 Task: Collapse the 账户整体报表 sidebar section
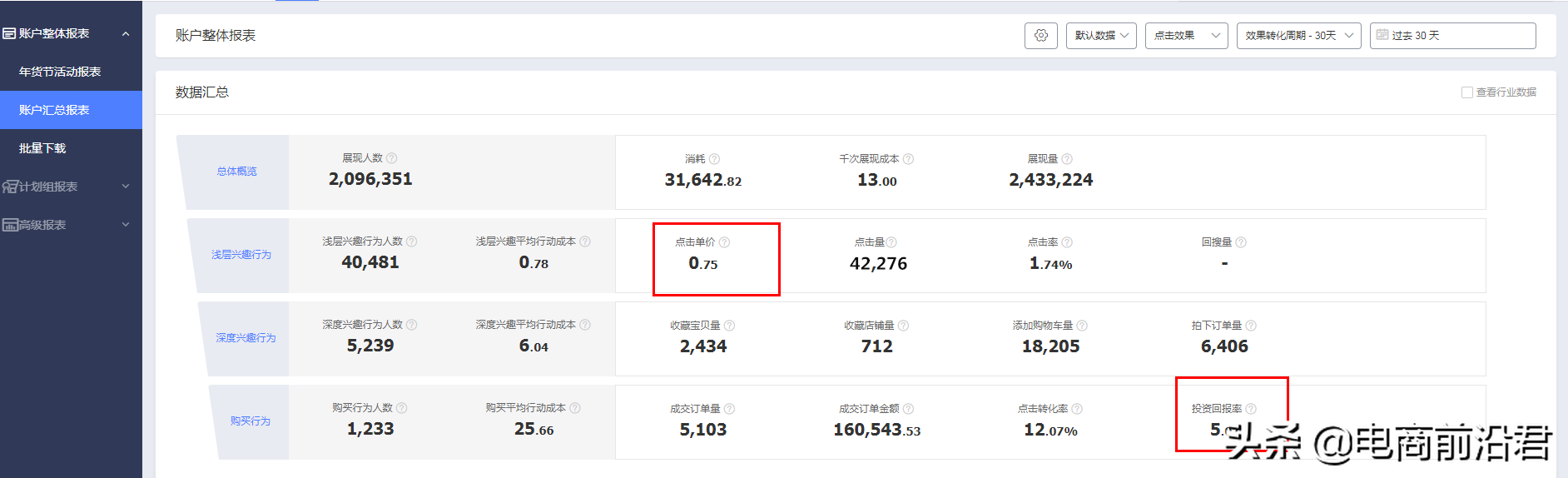click(126, 34)
